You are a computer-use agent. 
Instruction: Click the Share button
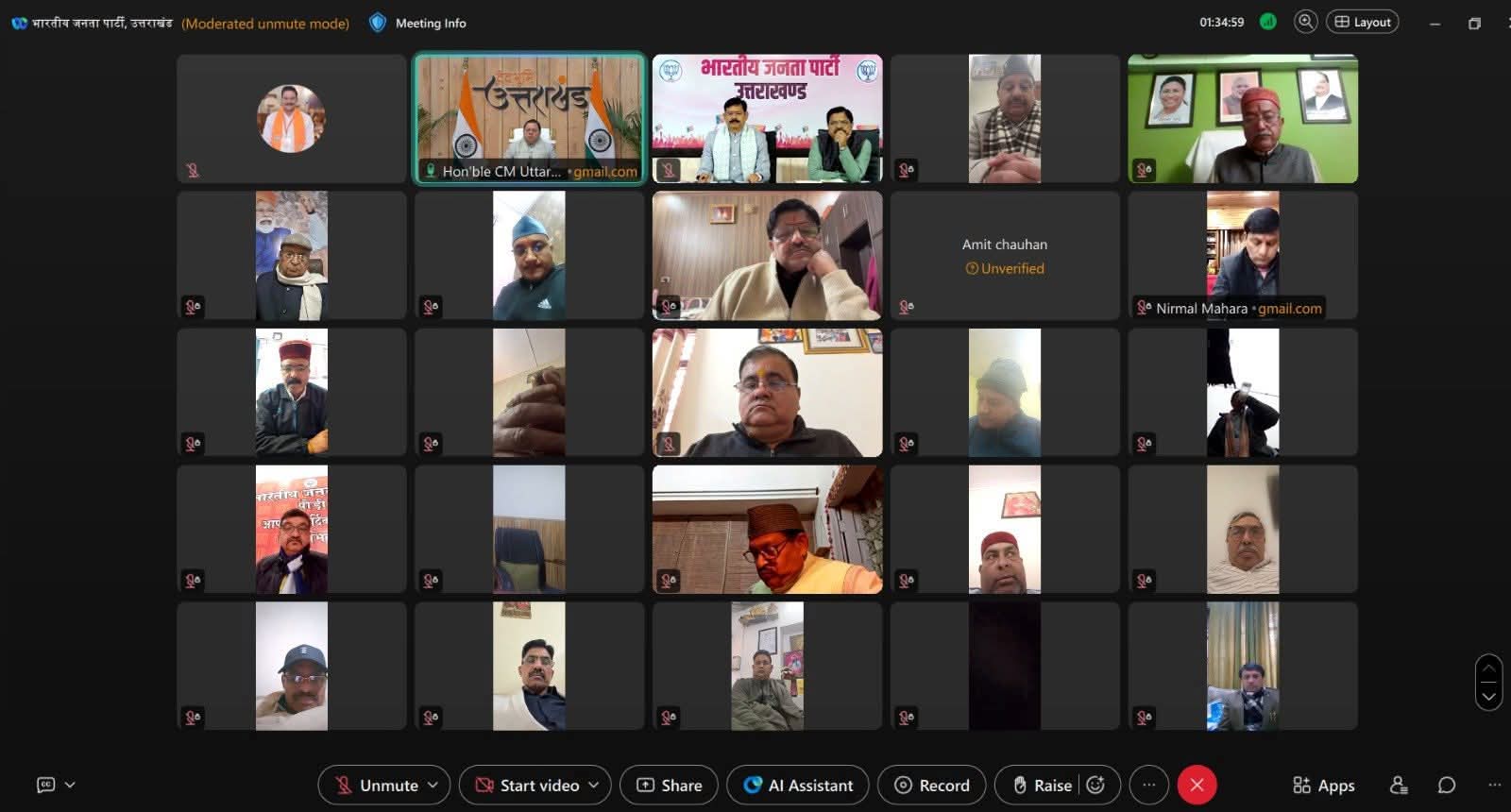point(669,786)
